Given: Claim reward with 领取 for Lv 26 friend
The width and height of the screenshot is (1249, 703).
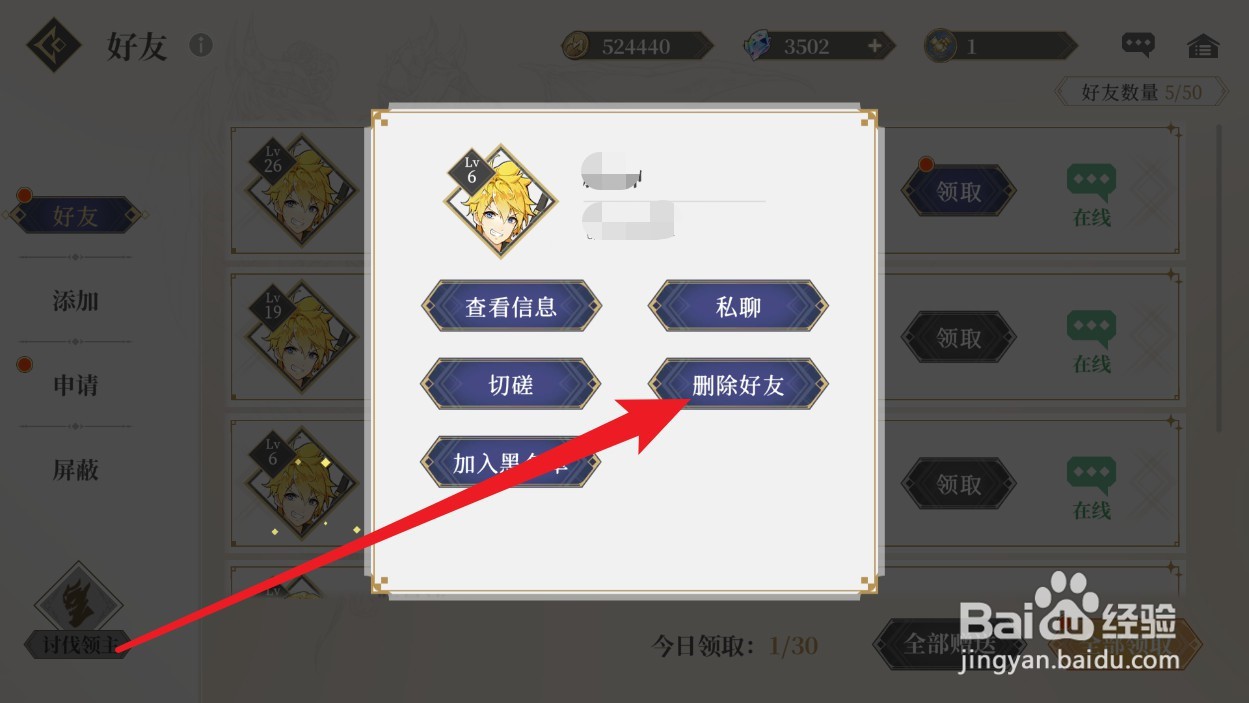Looking at the screenshot, I should click(x=959, y=192).
